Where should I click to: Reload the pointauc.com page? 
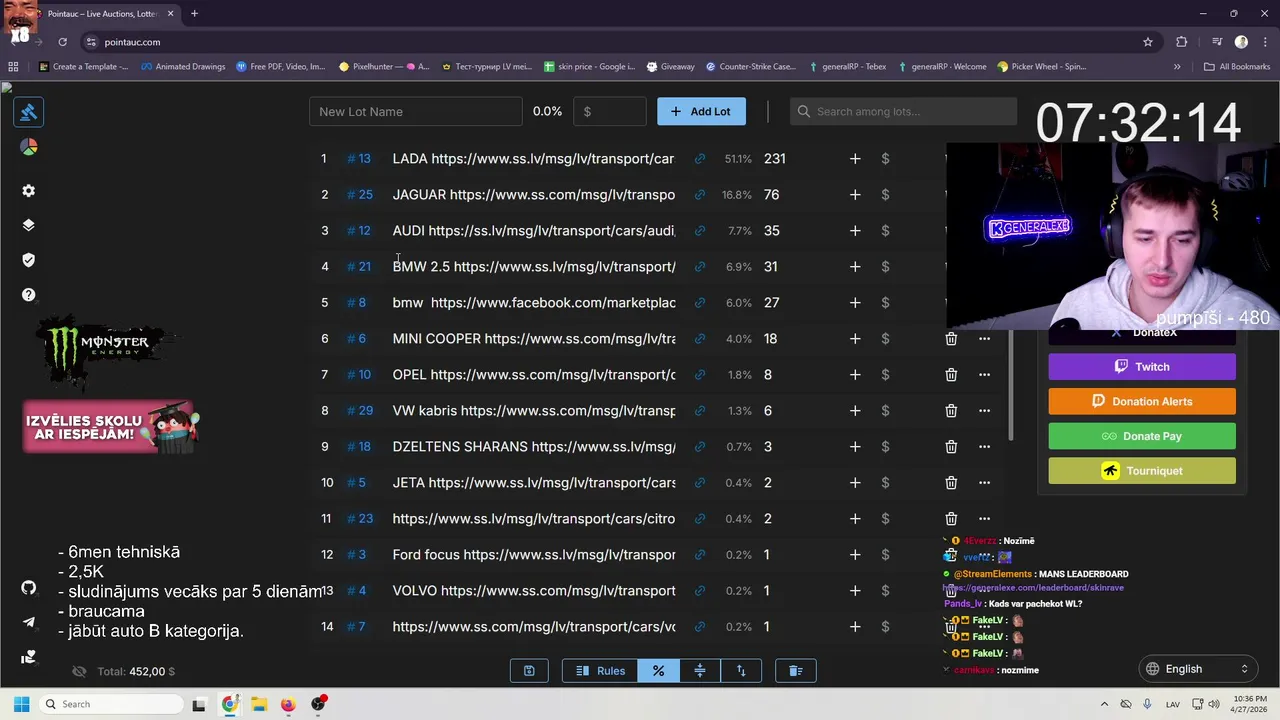[x=62, y=42]
